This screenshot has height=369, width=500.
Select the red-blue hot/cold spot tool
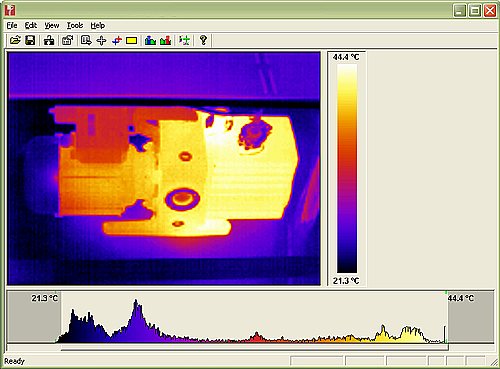click(x=117, y=41)
